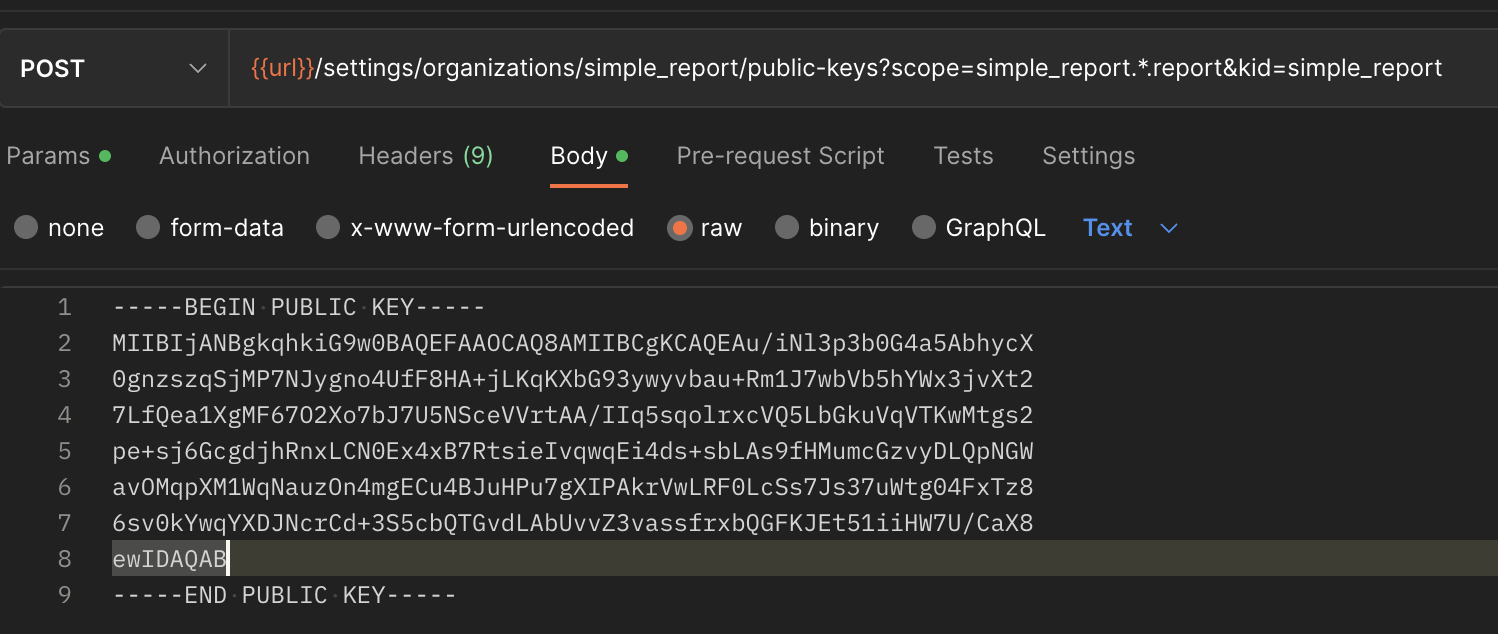The width and height of the screenshot is (1498, 634).
Task: Expand the Text format type selector chevron
Action: (1168, 228)
